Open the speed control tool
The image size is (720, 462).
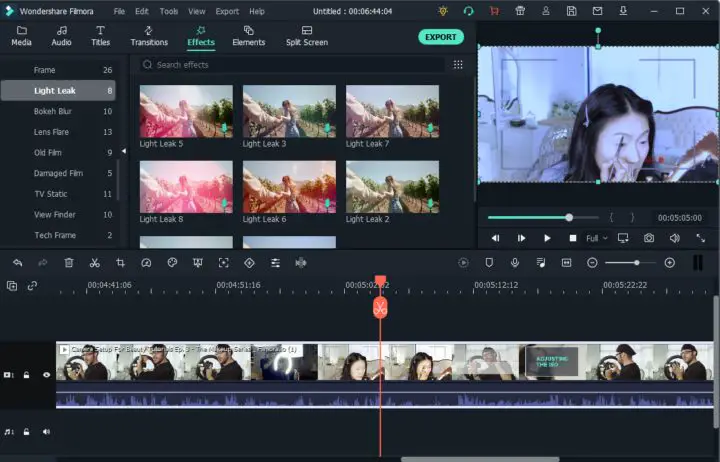(x=146, y=263)
